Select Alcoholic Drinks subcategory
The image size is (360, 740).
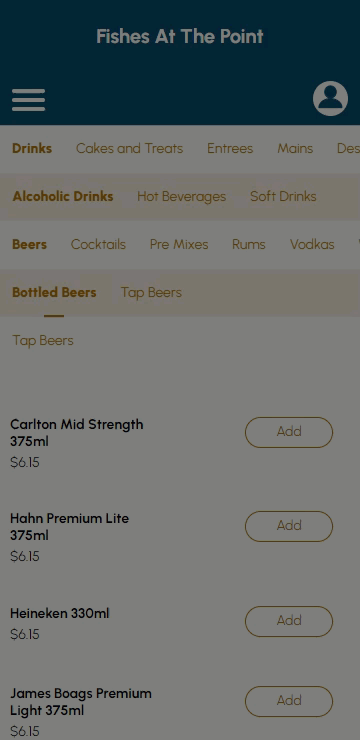pyautogui.click(x=63, y=196)
